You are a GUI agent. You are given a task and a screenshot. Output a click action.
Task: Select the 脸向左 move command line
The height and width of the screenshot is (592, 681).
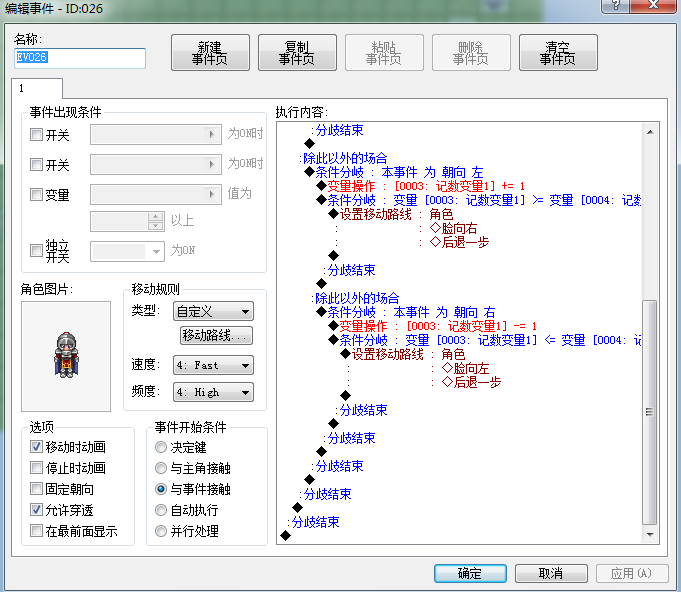point(465,368)
